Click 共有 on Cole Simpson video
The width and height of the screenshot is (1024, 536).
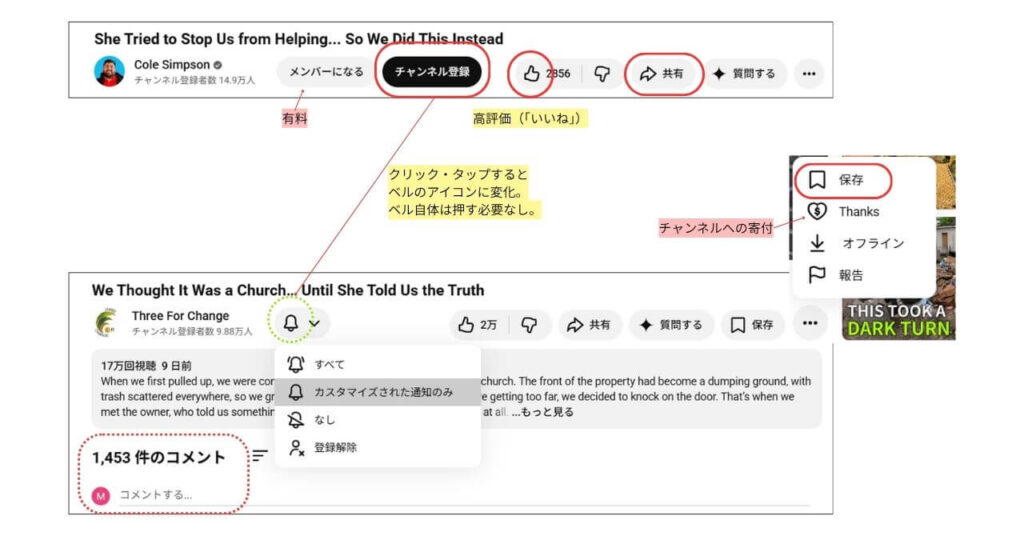click(662, 74)
